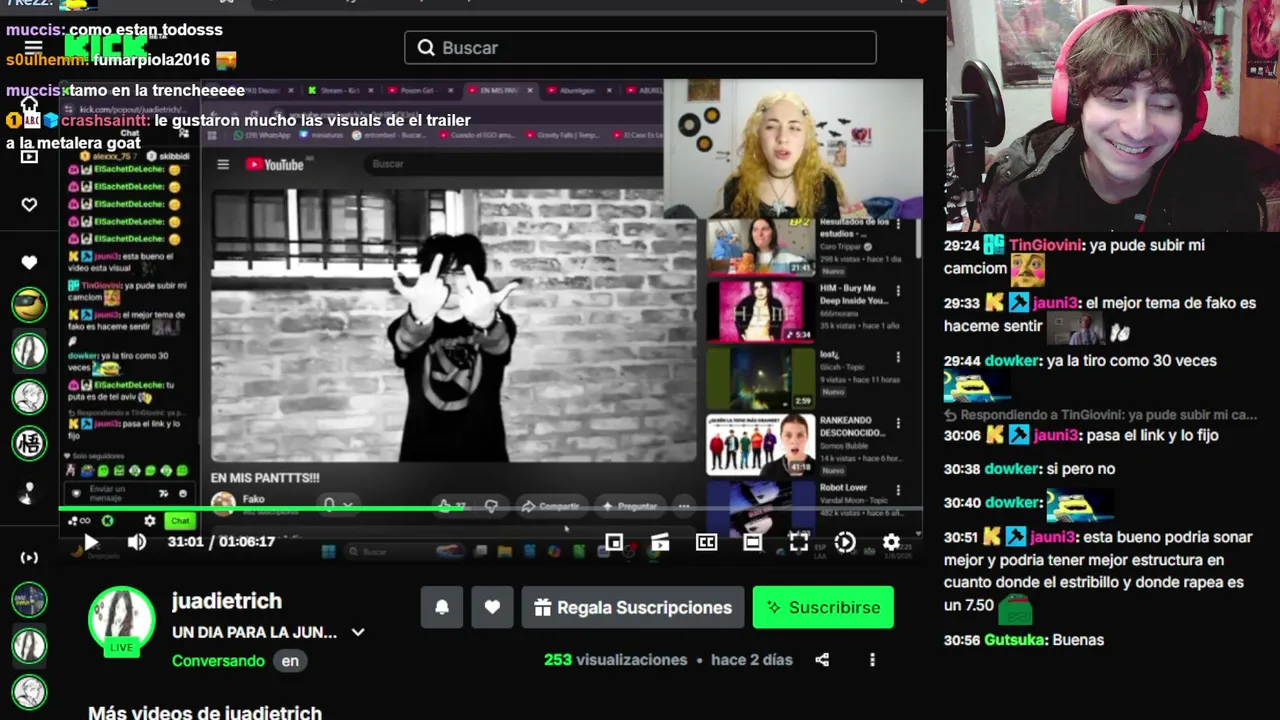
Task: Click username jauni3 at 29:33 in chat
Action: [1055, 303]
